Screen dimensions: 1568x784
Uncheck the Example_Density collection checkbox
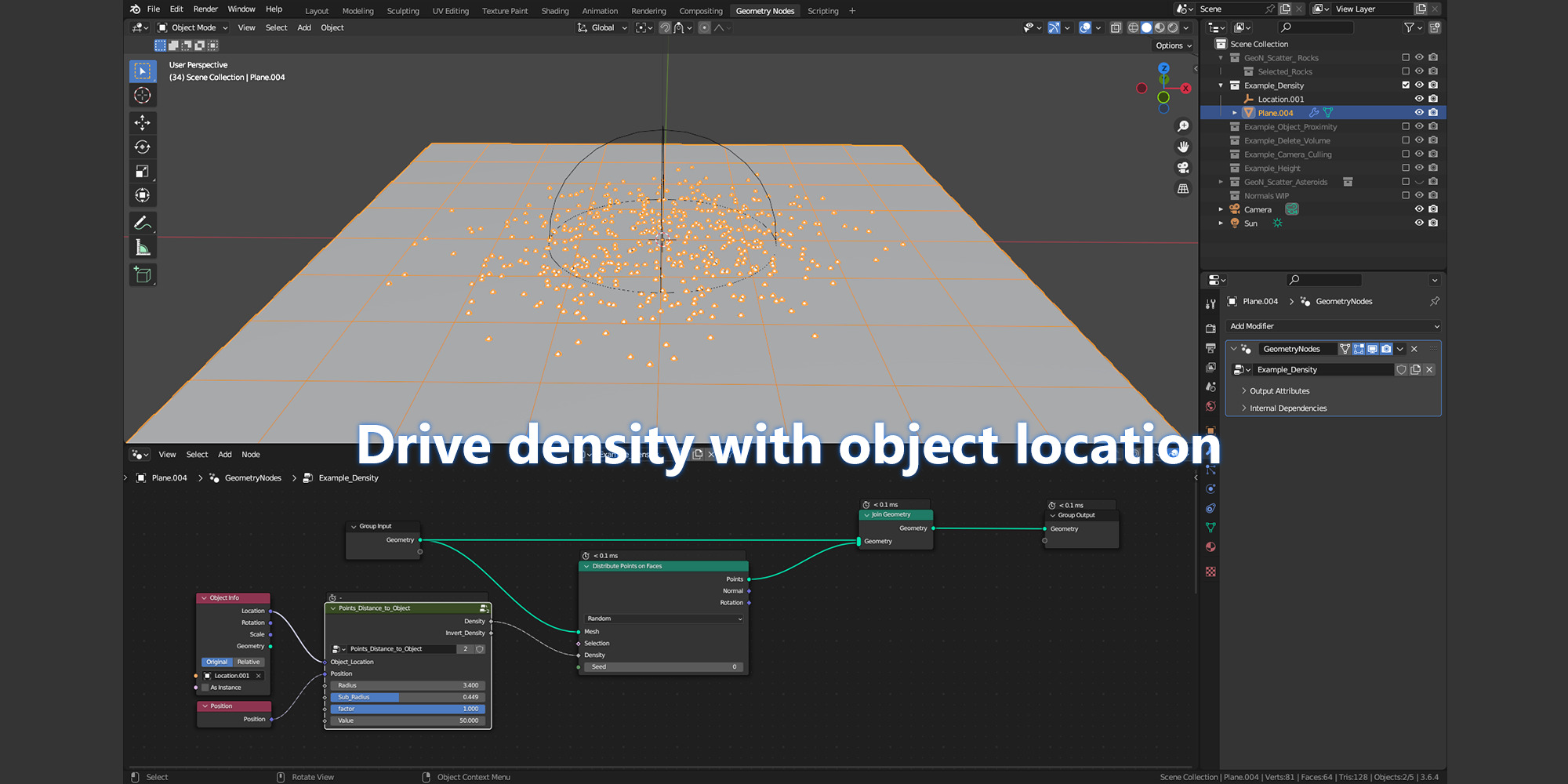pyautogui.click(x=1406, y=85)
